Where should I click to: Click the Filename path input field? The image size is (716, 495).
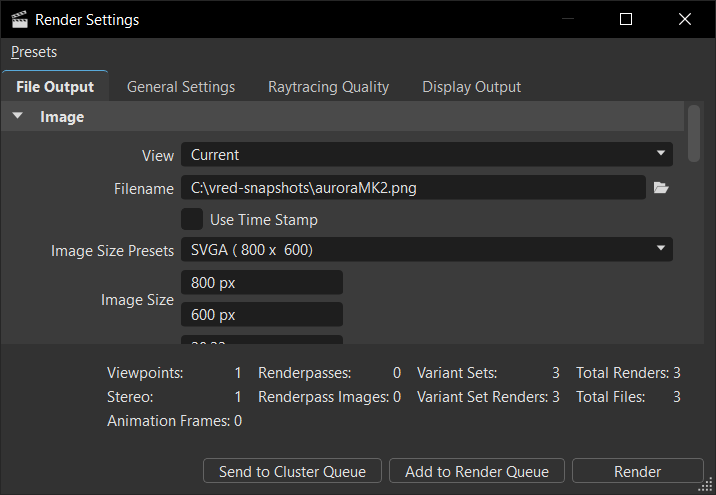click(412, 187)
